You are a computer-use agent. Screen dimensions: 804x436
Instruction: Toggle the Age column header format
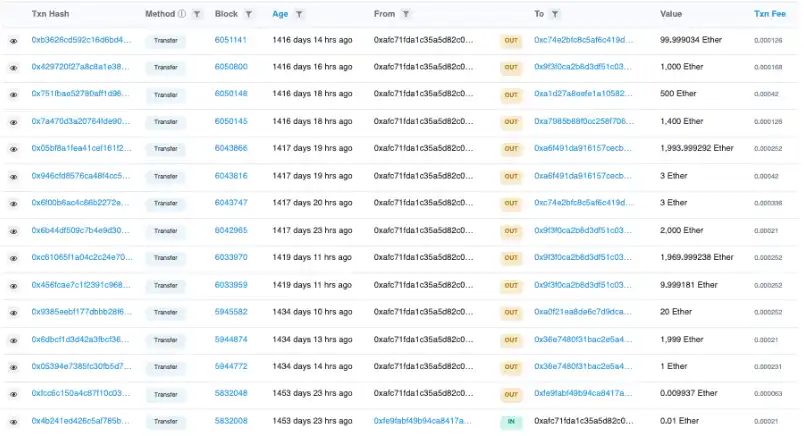coord(280,14)
